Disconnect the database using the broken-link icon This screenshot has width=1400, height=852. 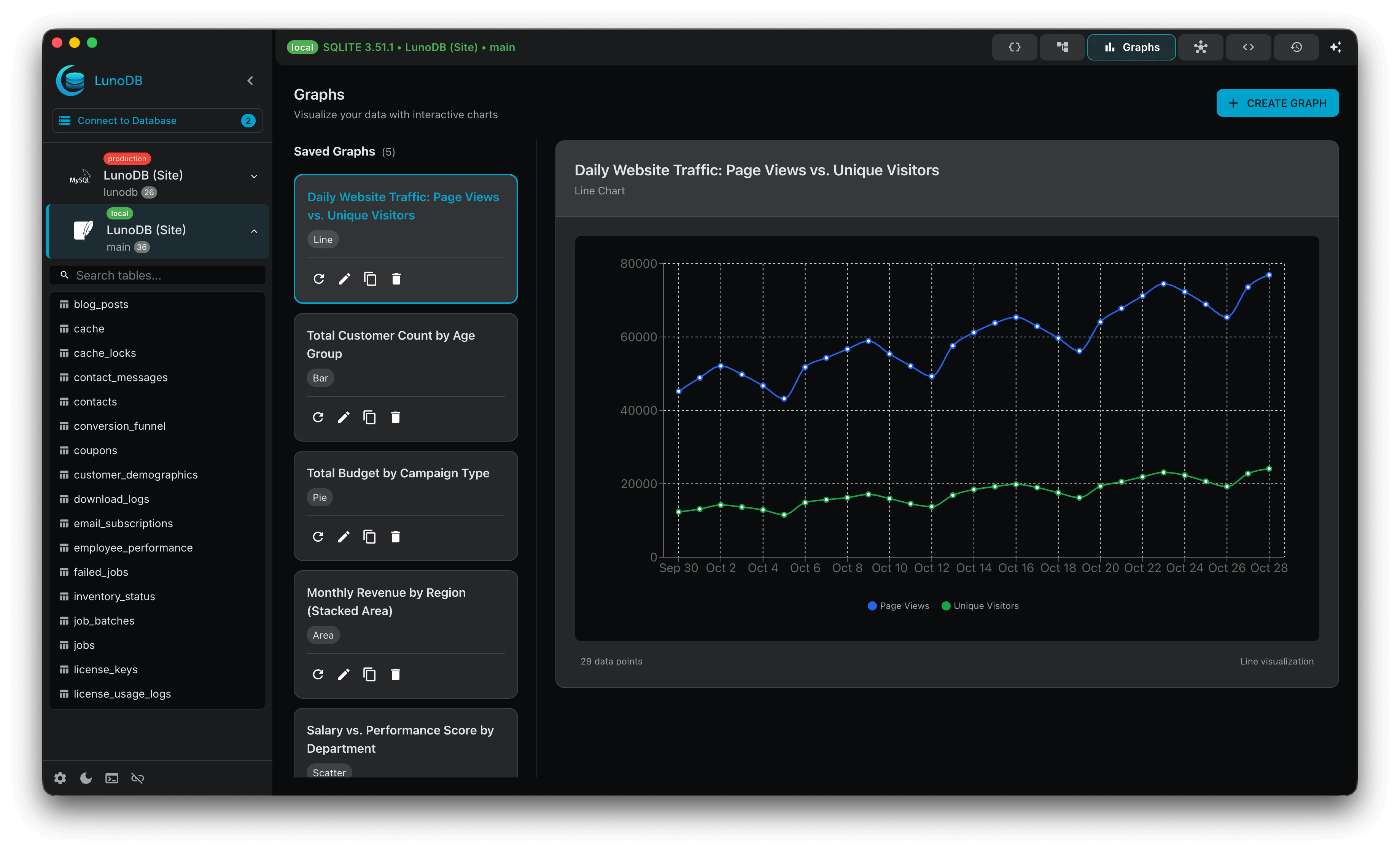tap(137, 778)
